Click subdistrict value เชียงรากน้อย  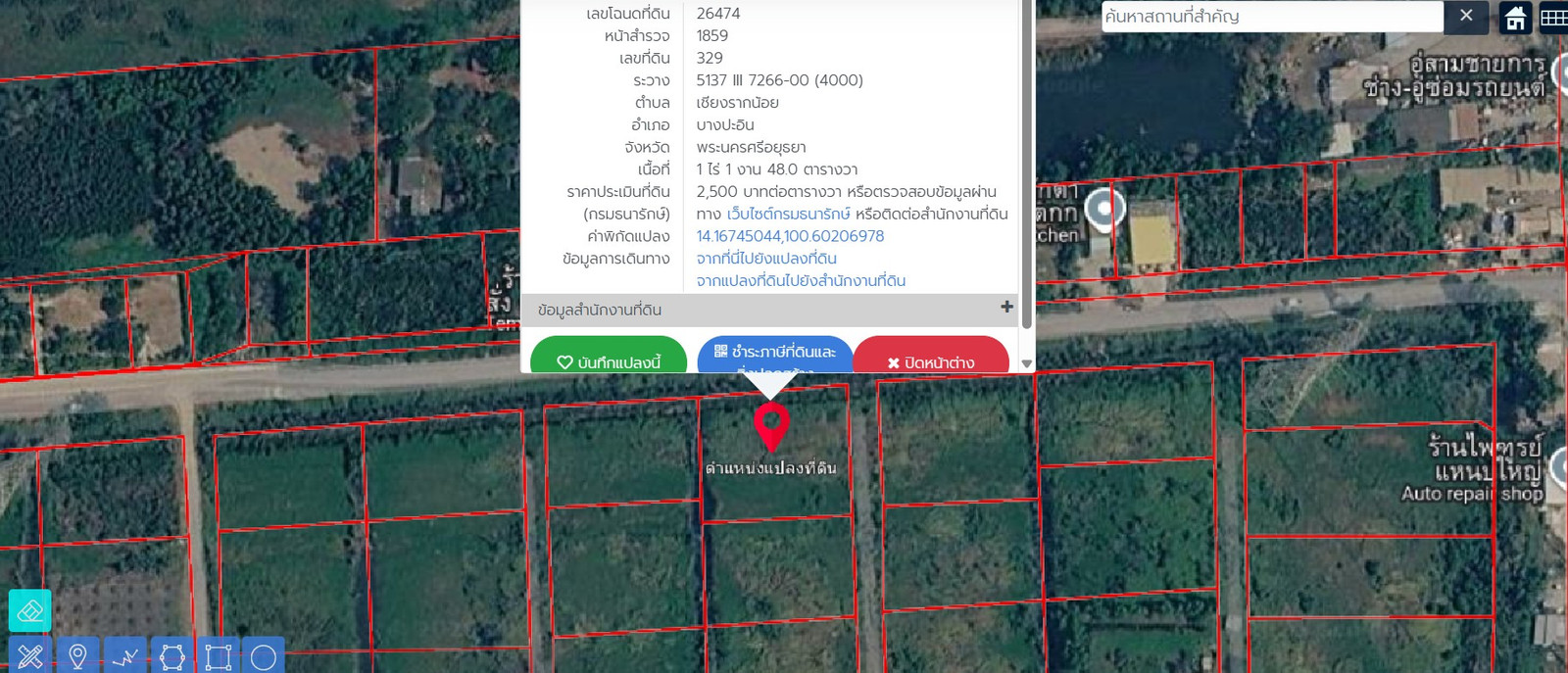tap(738, 103)
